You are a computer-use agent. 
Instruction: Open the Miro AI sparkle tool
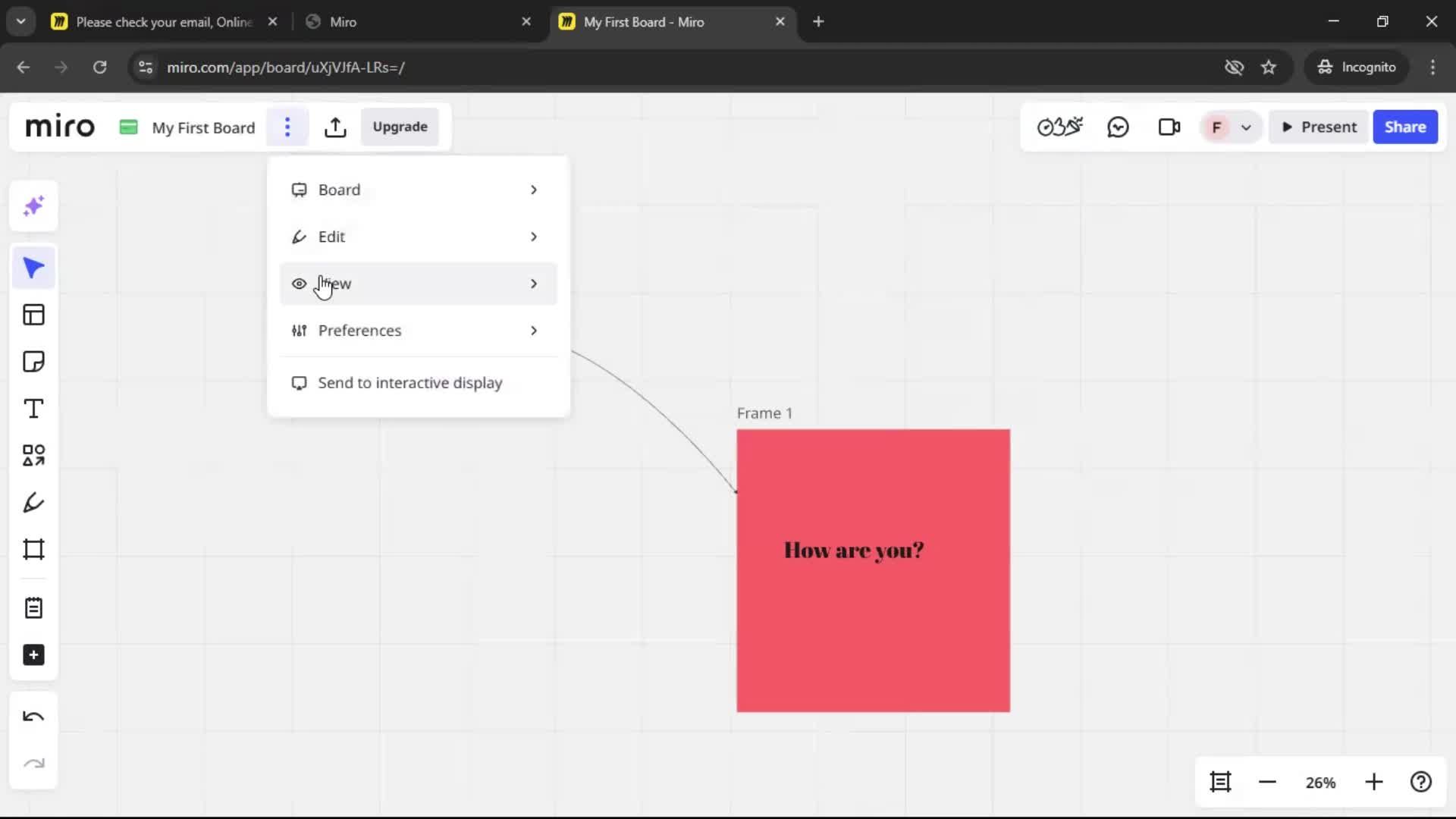tap(33, 206)
